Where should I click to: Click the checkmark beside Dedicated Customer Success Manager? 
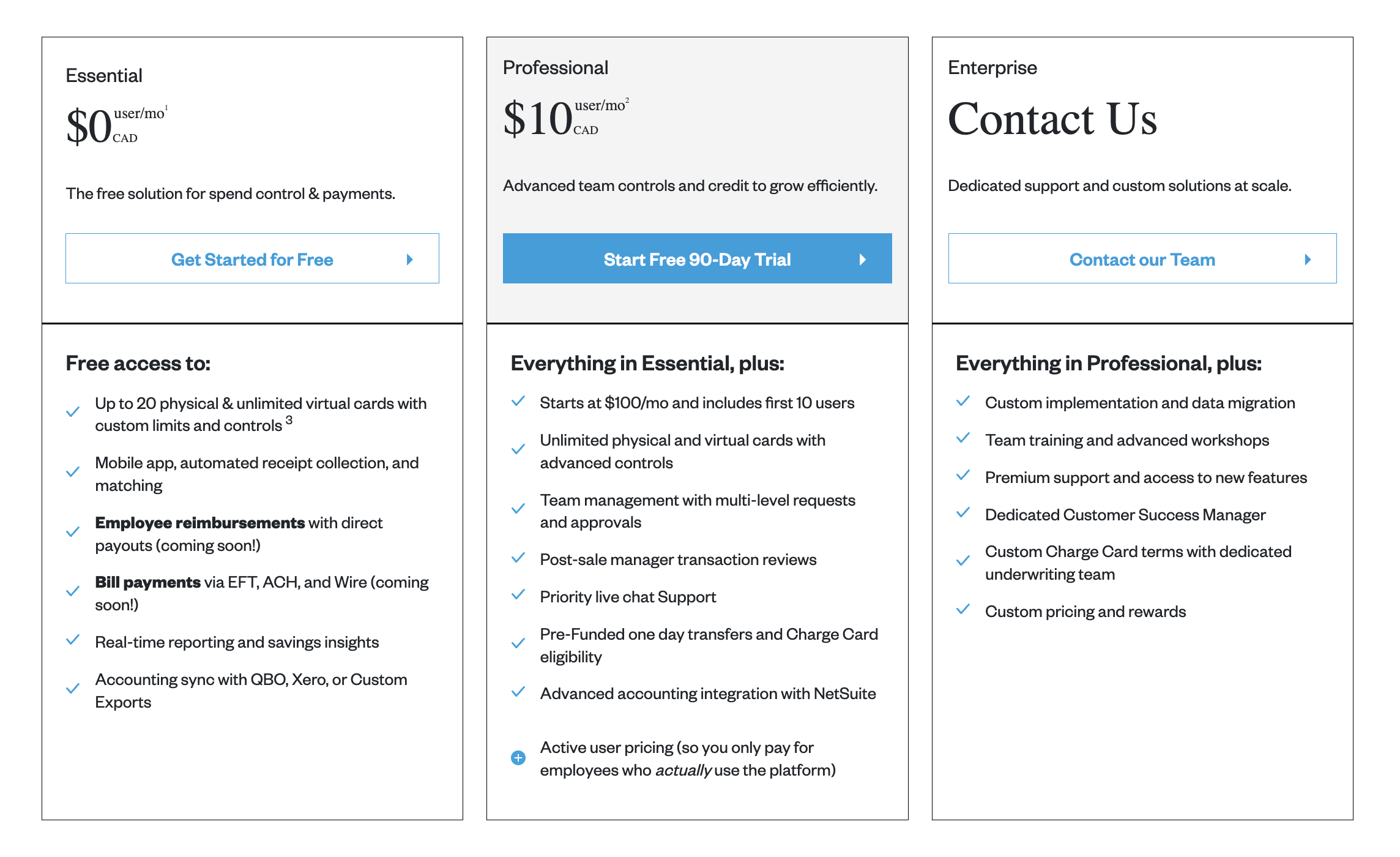pyautogui.click(x=963, y=513)
